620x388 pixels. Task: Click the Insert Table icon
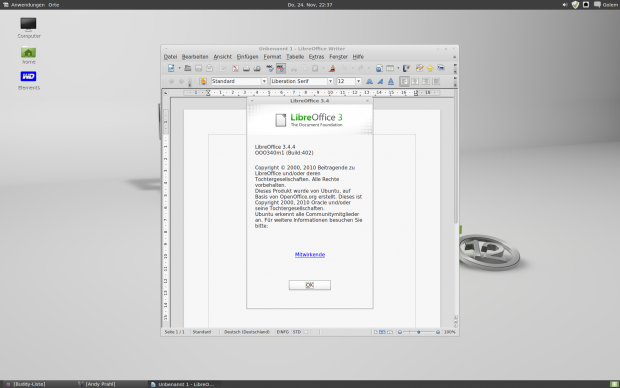click(x=390, y=68)
